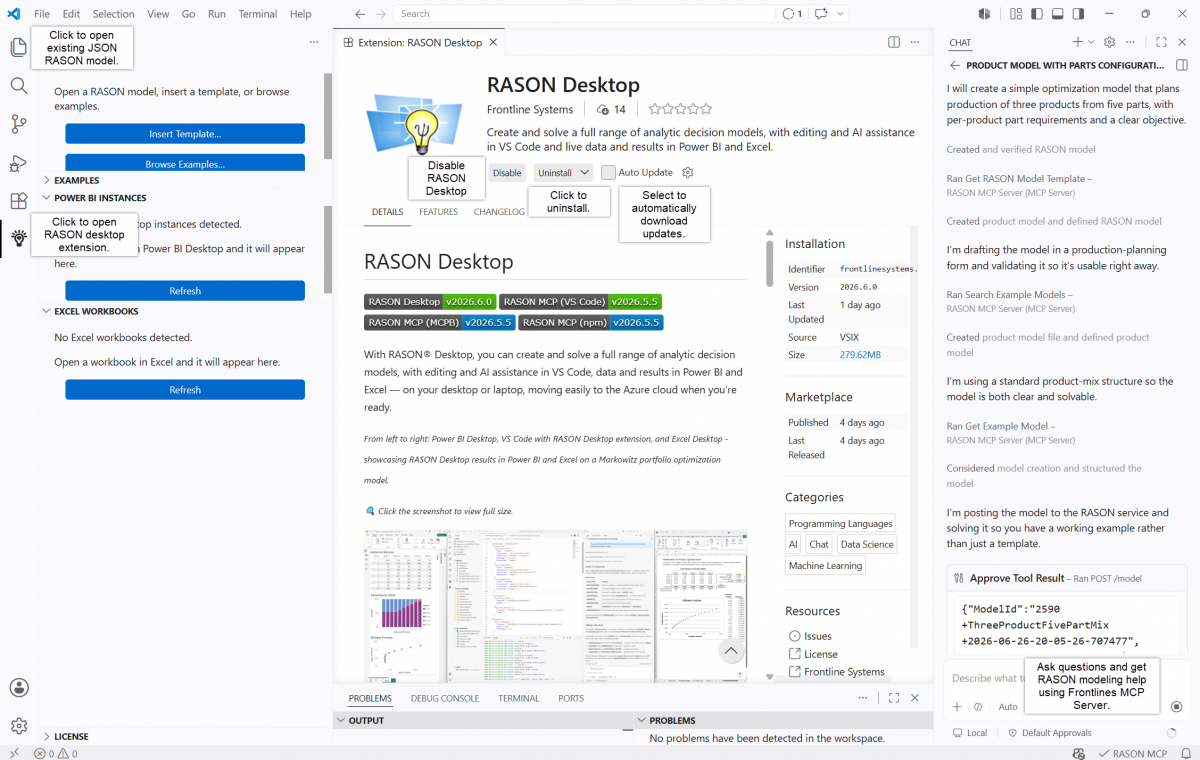
Task: Close the Extension: RASON Desktop tab
Action: point(493,43)
